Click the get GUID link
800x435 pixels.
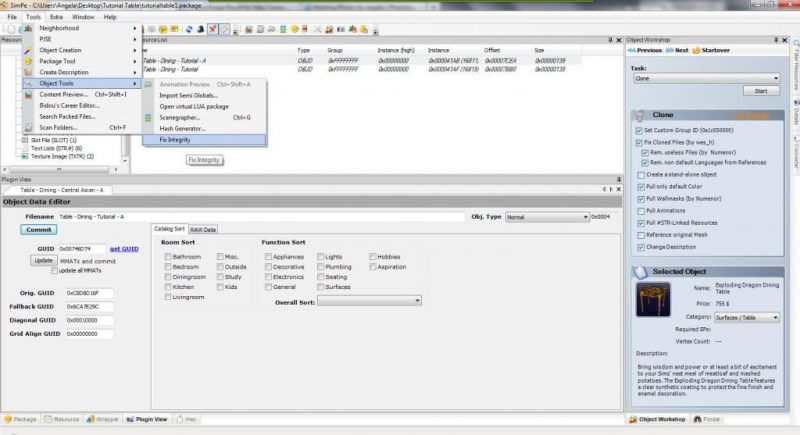[x=123, y=248]
